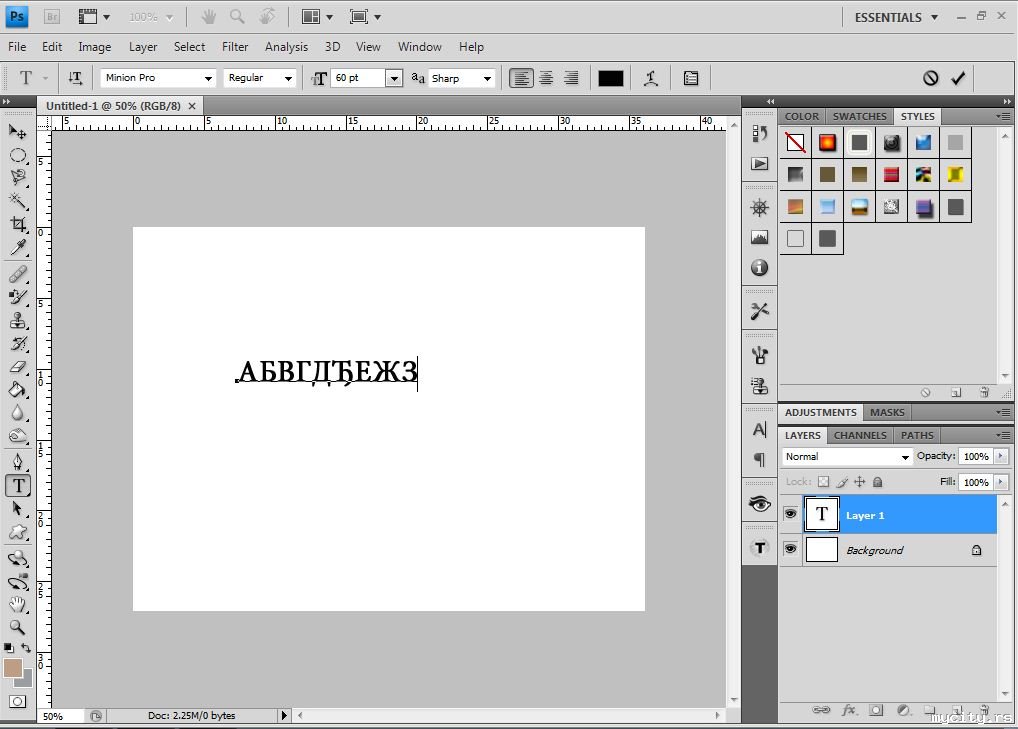Commit text edits with the checkmark
Image resolution: width=1018 pixels, height=729 pixels.
(958, 78)
